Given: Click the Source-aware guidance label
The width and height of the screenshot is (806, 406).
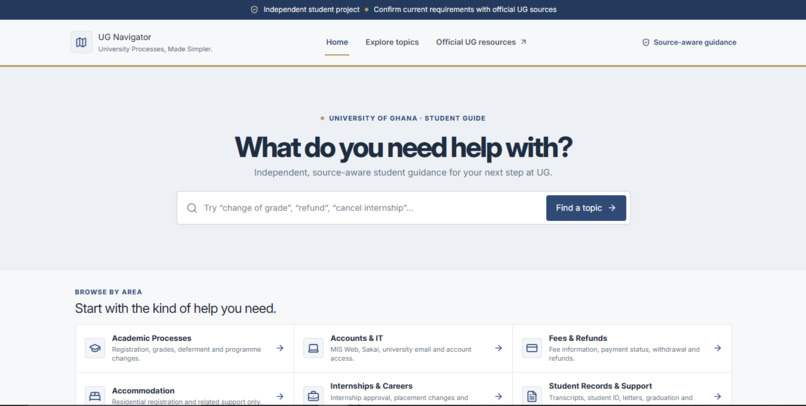Looking at the screenshot, I should [x=694, y=43].
